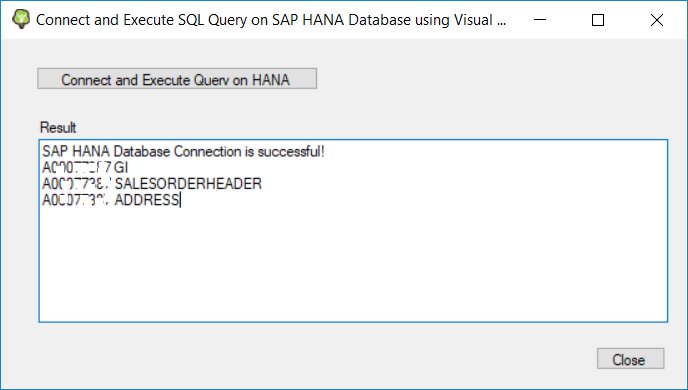Image resolution: width=688 pixels, height=390 pixels.
Task: Click the Close button at bottom right
Action: [631, 359]
